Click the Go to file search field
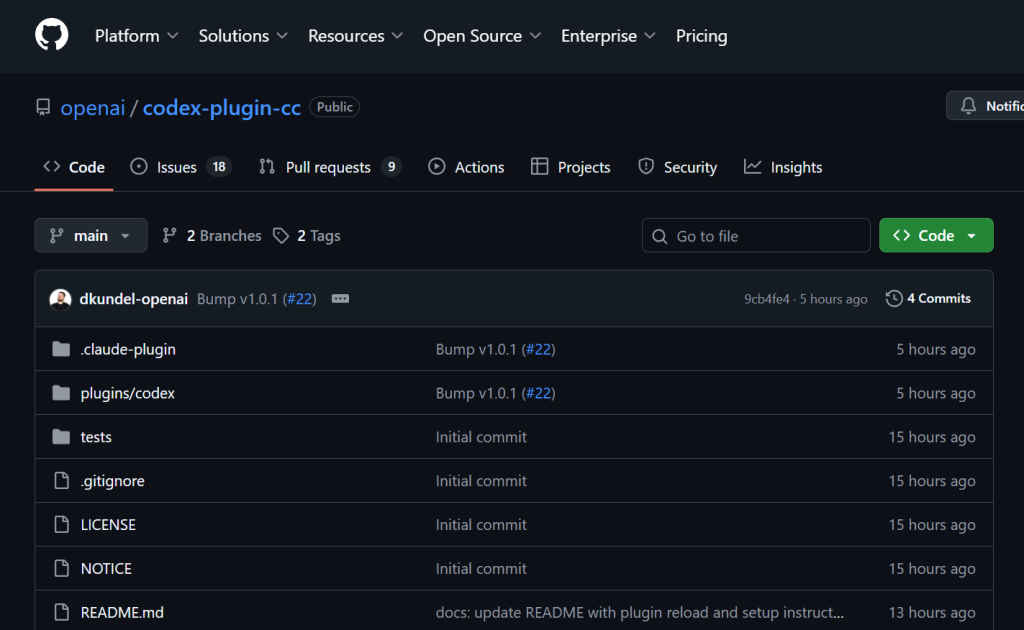The height and width of the screenshot is (630, 1024). click(x=756, y=236)
